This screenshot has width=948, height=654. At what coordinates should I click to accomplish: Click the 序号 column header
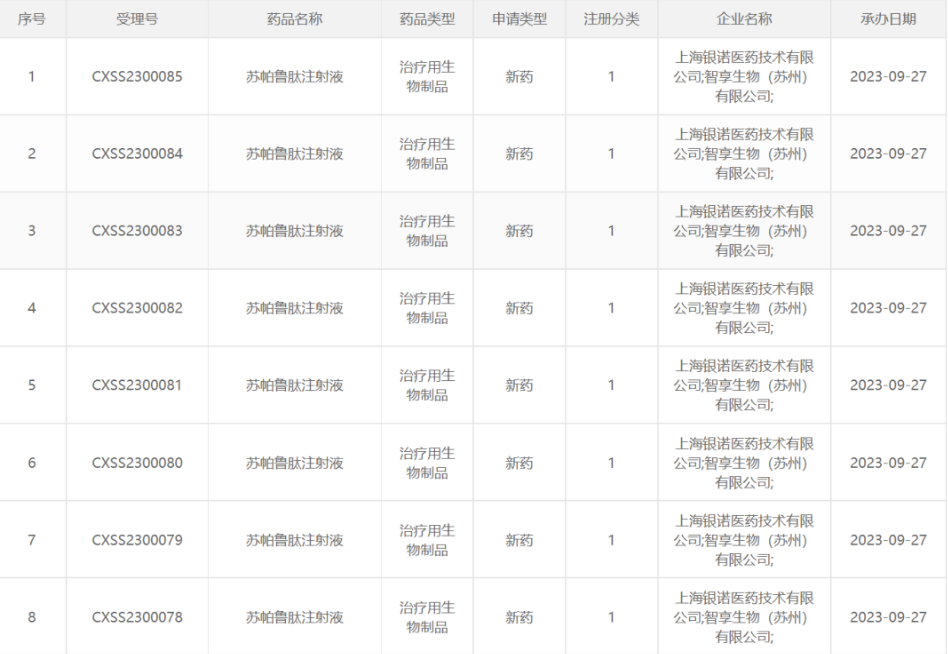click(31, 19)
